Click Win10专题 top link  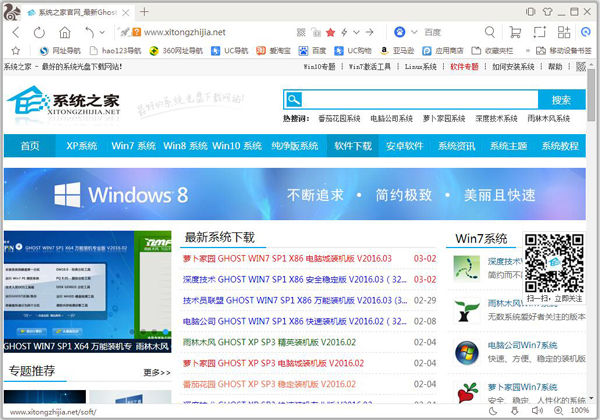pyautogui.click(x=319, y=67)
